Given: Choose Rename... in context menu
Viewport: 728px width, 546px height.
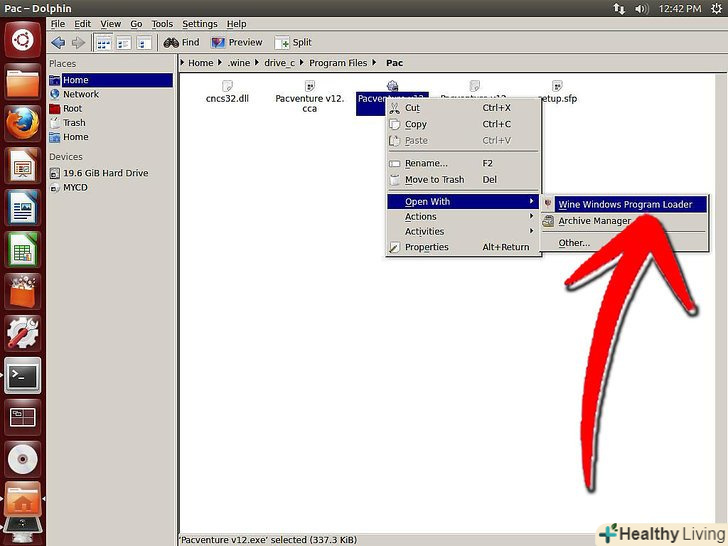Looking at the screenshot, I should [x=463, y=163].
